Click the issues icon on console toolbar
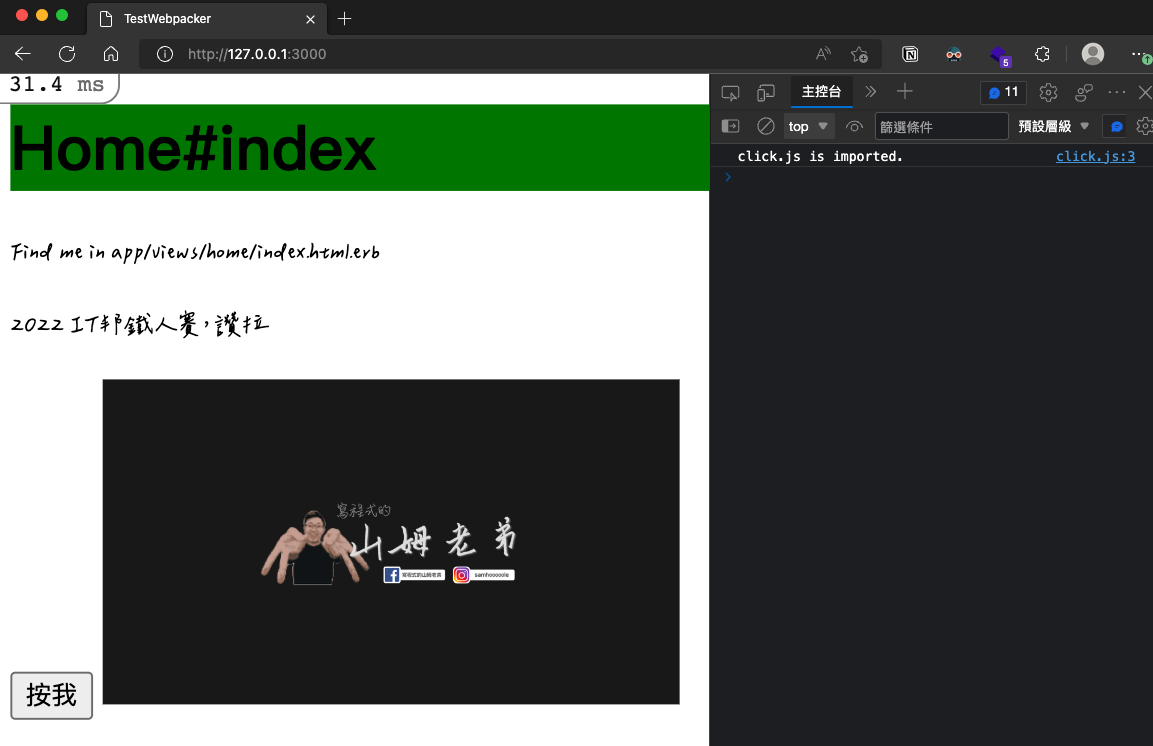This screenshot has height=746, width=1153. (1116, 126)
